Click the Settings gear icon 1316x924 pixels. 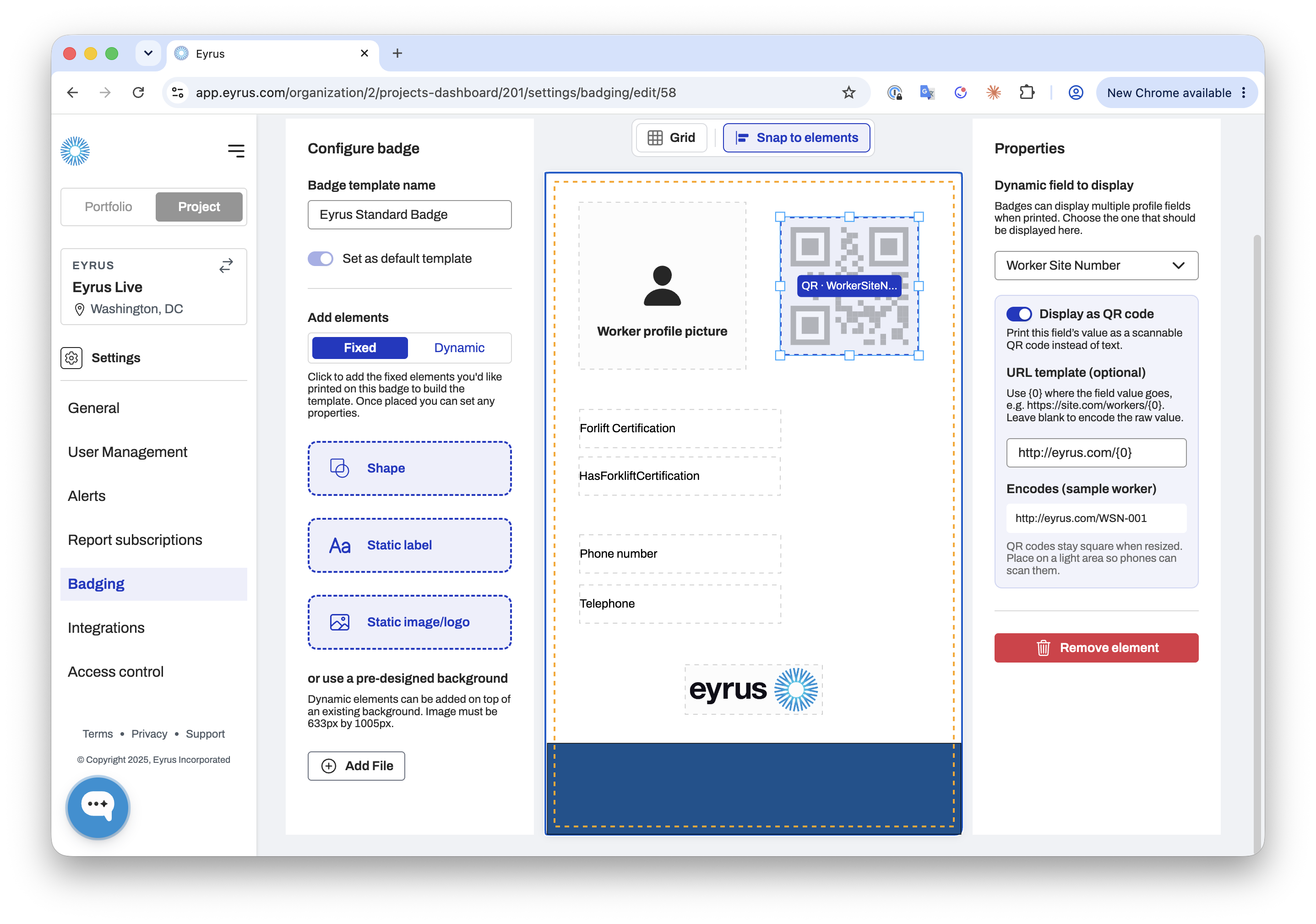[71, 358]
